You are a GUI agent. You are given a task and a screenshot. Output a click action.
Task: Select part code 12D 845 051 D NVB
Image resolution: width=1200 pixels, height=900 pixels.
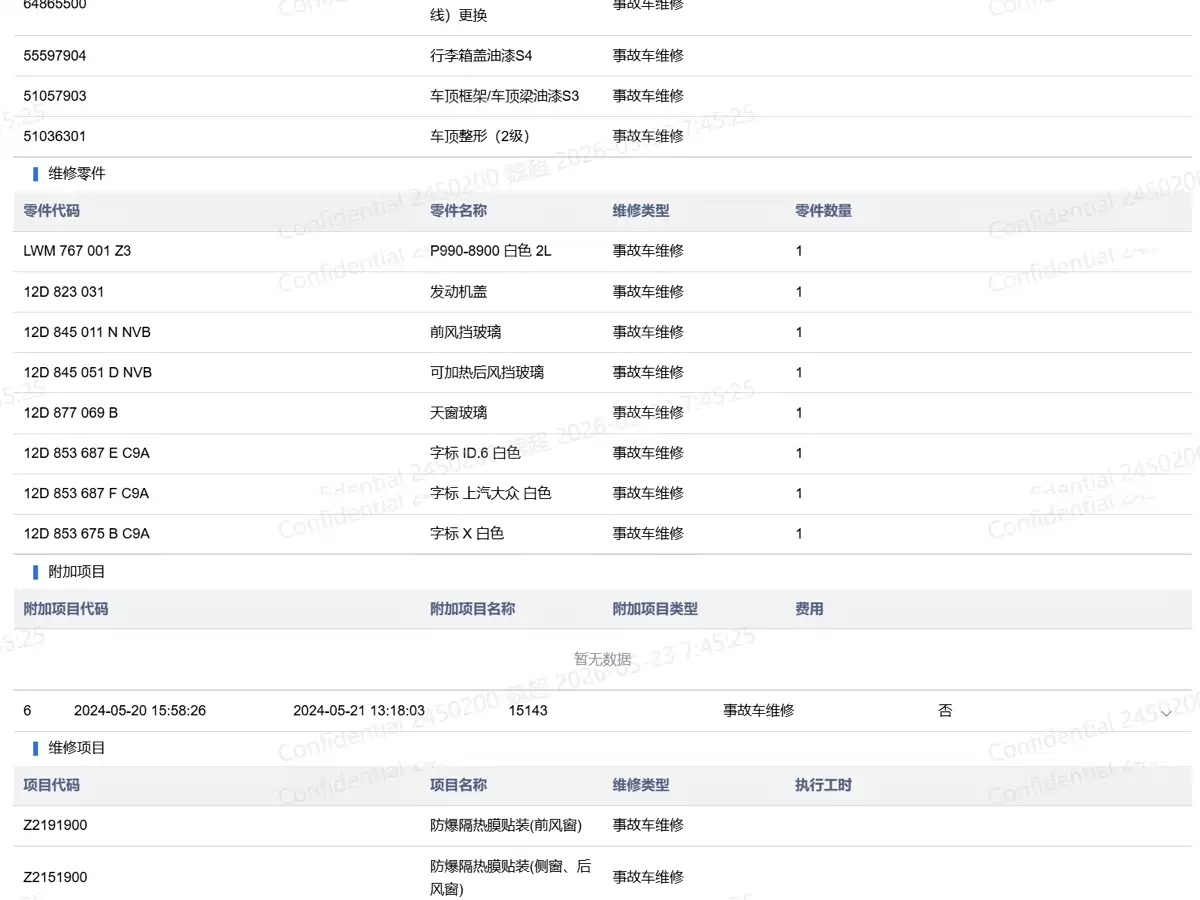88,372
